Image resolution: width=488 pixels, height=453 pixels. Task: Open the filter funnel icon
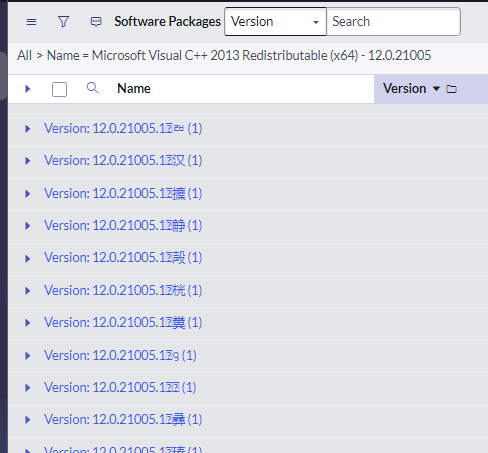pyautogui.click(x=63, y=22)
